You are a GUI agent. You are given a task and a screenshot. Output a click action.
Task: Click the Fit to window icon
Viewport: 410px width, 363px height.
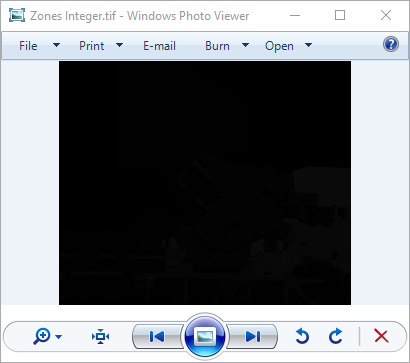click(x=100, y=336)
